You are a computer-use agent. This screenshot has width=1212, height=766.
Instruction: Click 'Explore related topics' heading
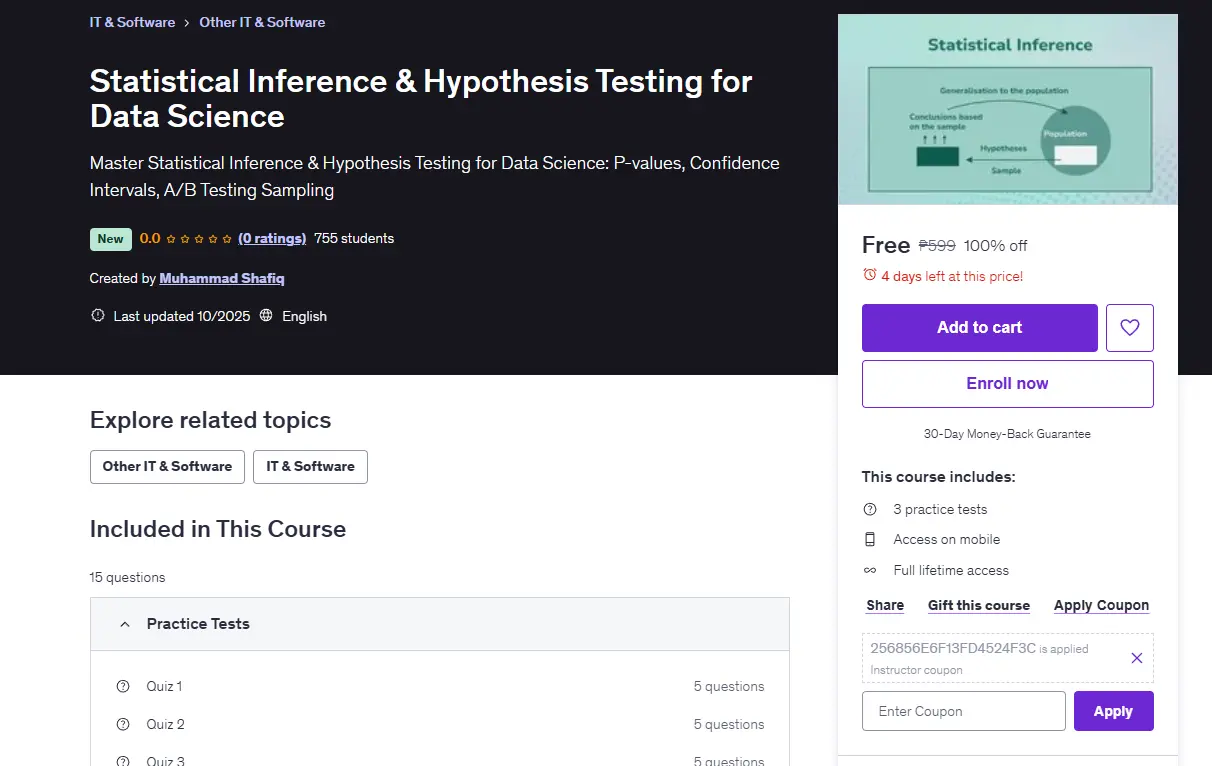210,420
